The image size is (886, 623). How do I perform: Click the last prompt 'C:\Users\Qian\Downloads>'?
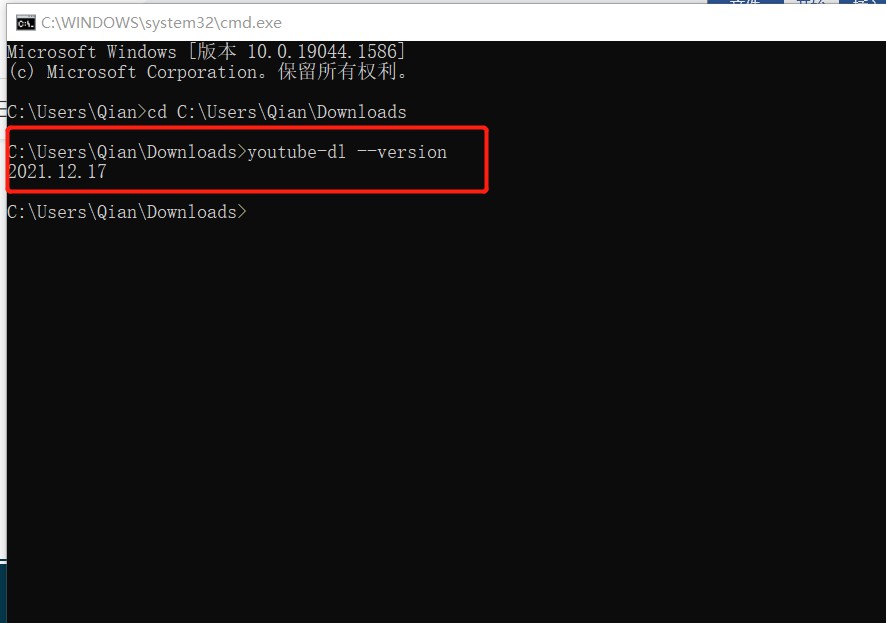tap(127, 212)
